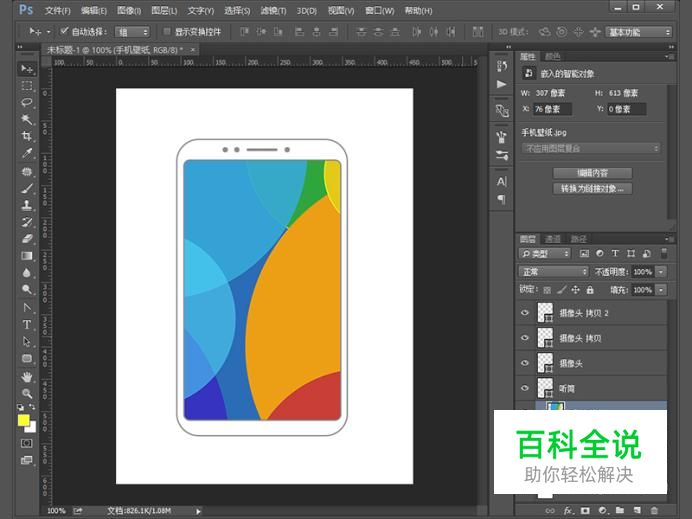Image resolution: width=692 pixels, height=519 pixels.
Task: Open the 基本功能 workspace dropdown
Action: pyautogui.click(x=640, y=32)
